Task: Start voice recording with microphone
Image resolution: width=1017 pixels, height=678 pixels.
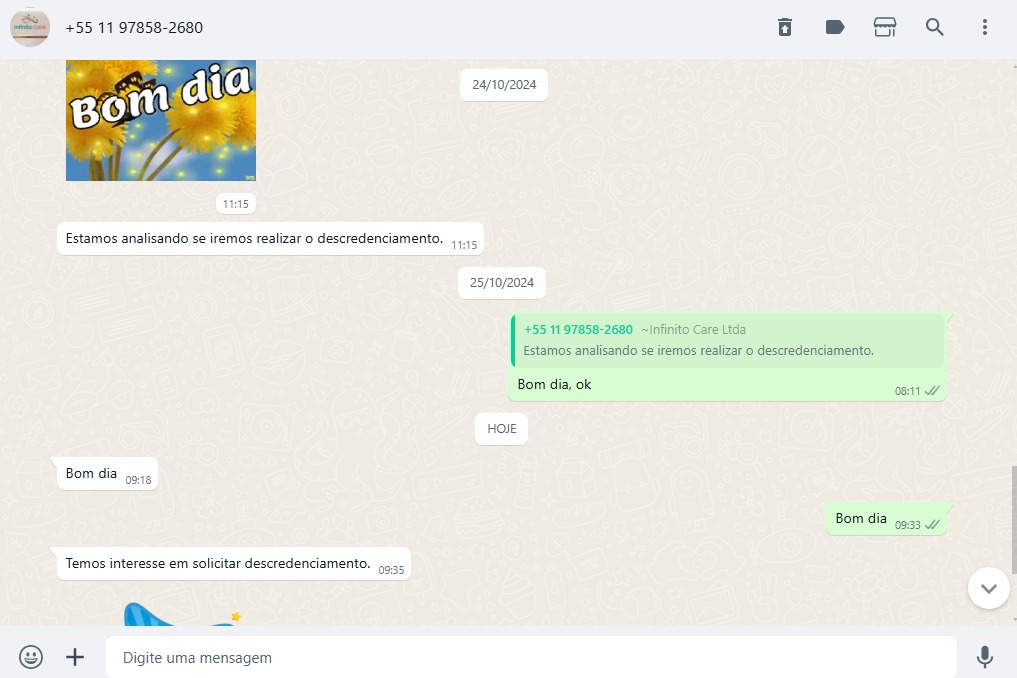Action: click(x=985, y=657)
